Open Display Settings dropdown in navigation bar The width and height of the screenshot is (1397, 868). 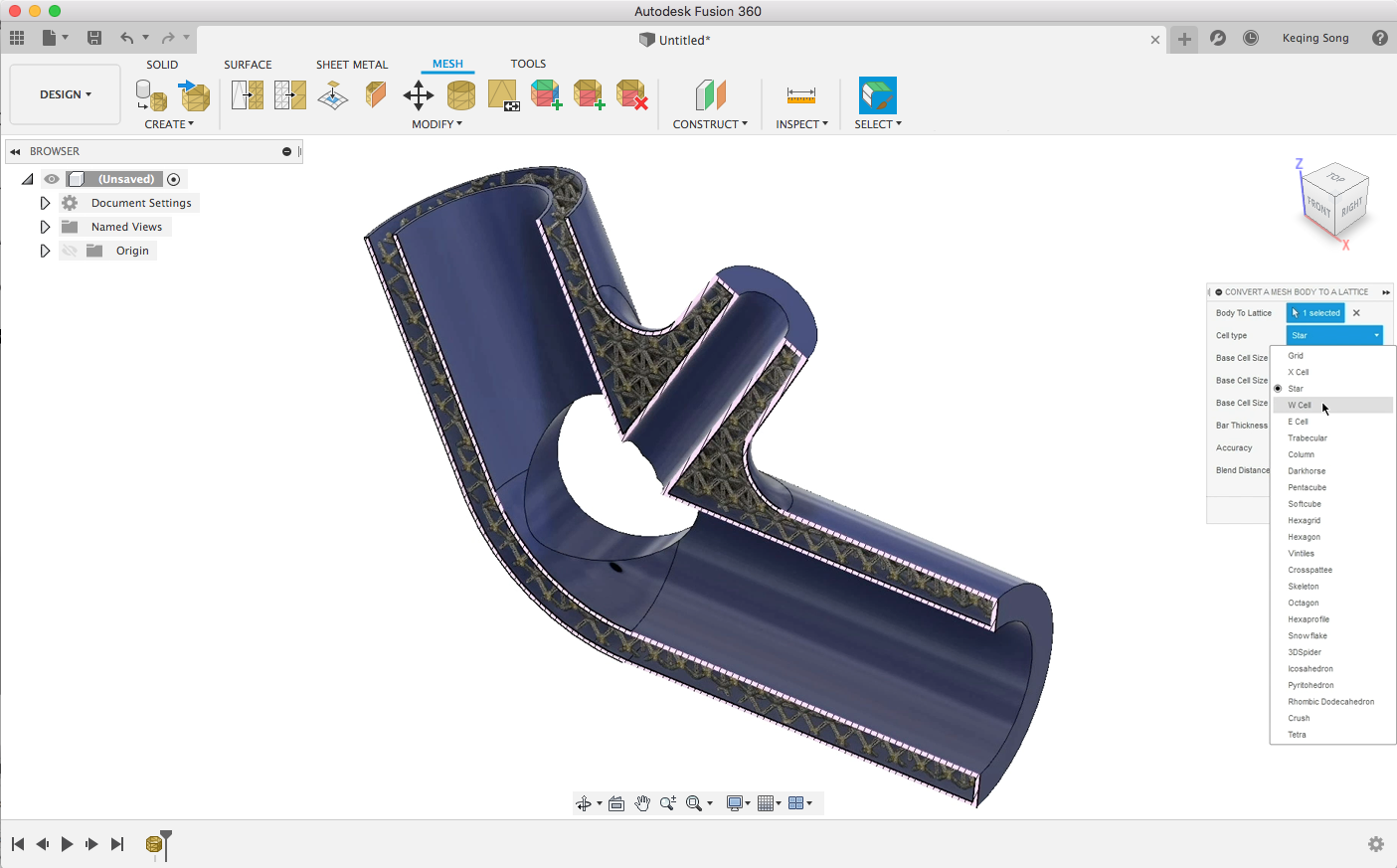point(738,803)
